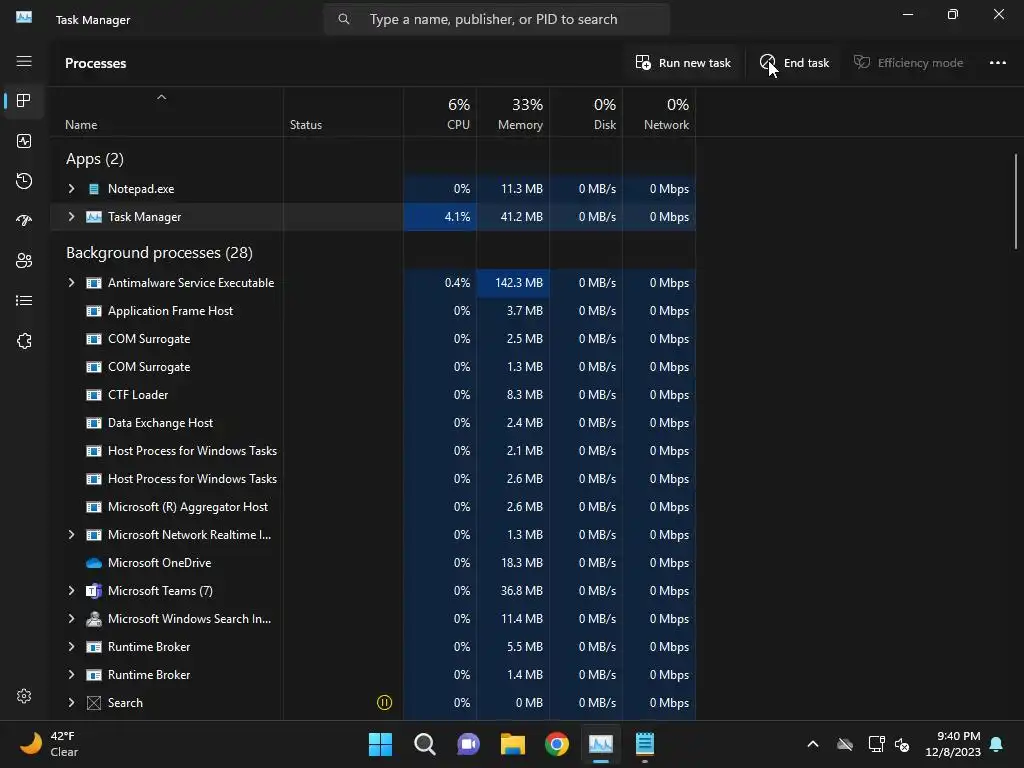Click the Task Manager row icon
Viewport: 1024px width, 768px height.
coord(94,217)
